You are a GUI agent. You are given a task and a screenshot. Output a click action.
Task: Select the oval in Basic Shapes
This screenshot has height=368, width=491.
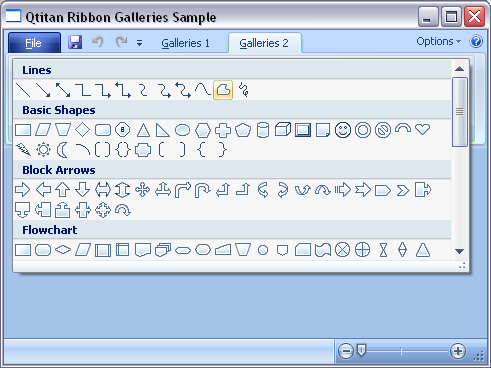click(x=183, y=130)
